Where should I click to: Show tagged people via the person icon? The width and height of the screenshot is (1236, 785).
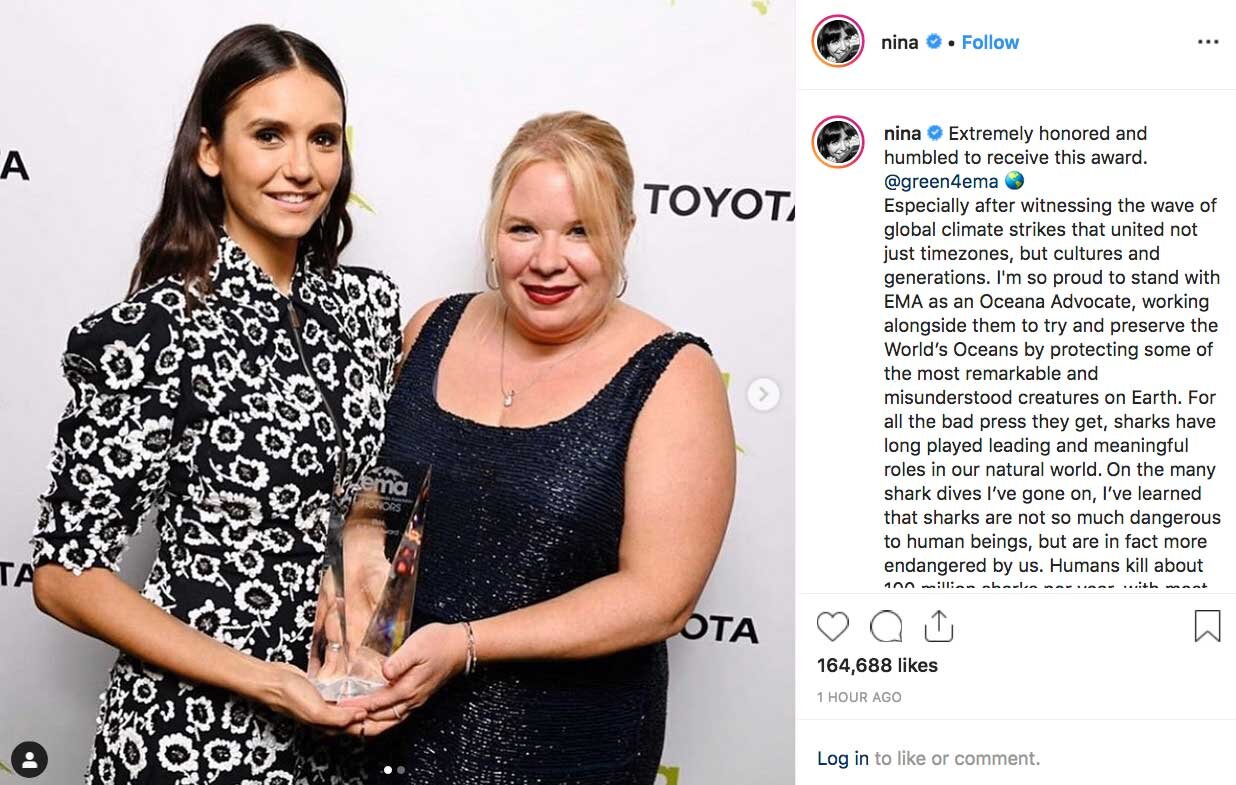(31, 759)
